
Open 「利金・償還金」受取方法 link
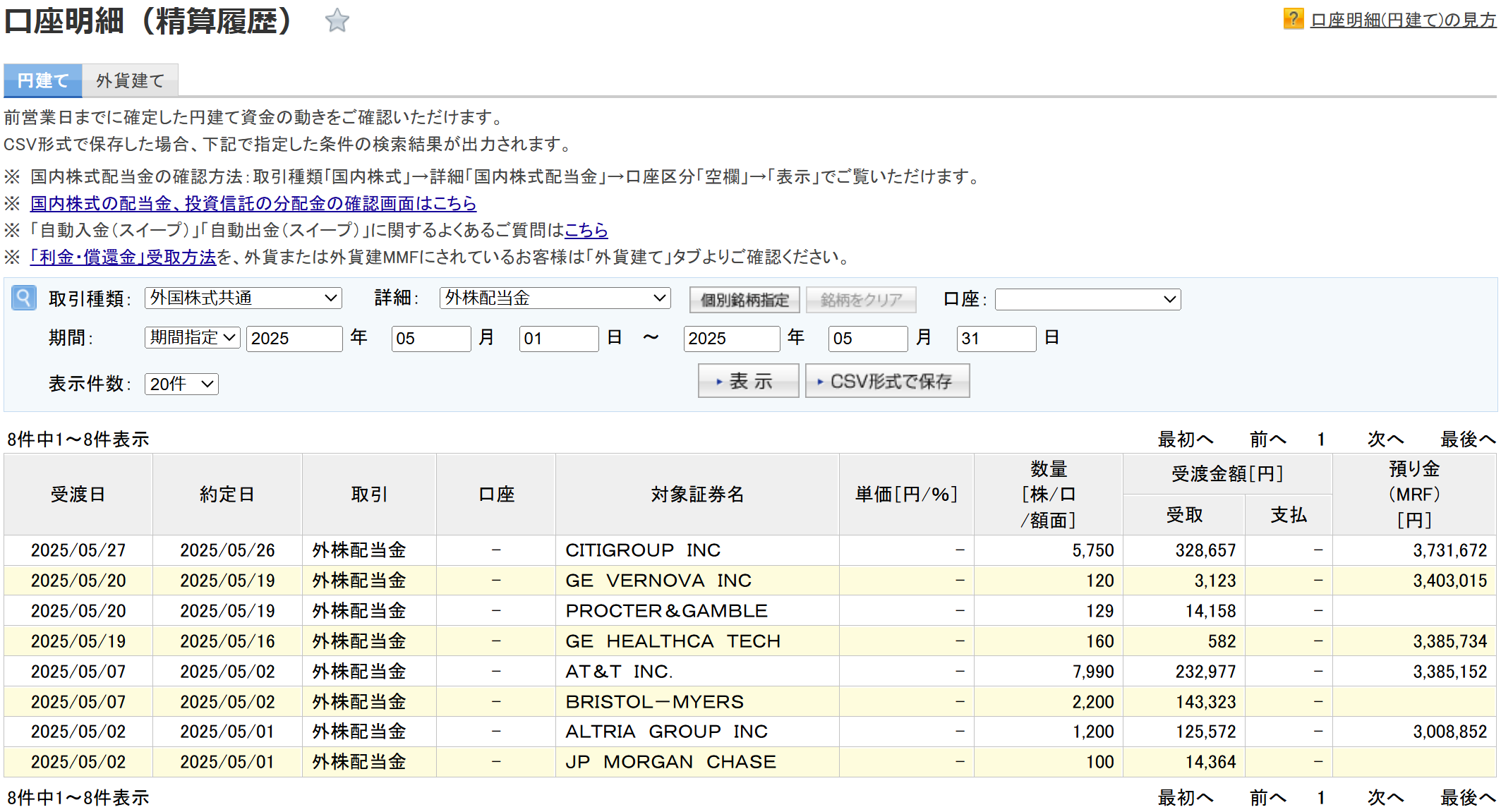tap(123, 257)
